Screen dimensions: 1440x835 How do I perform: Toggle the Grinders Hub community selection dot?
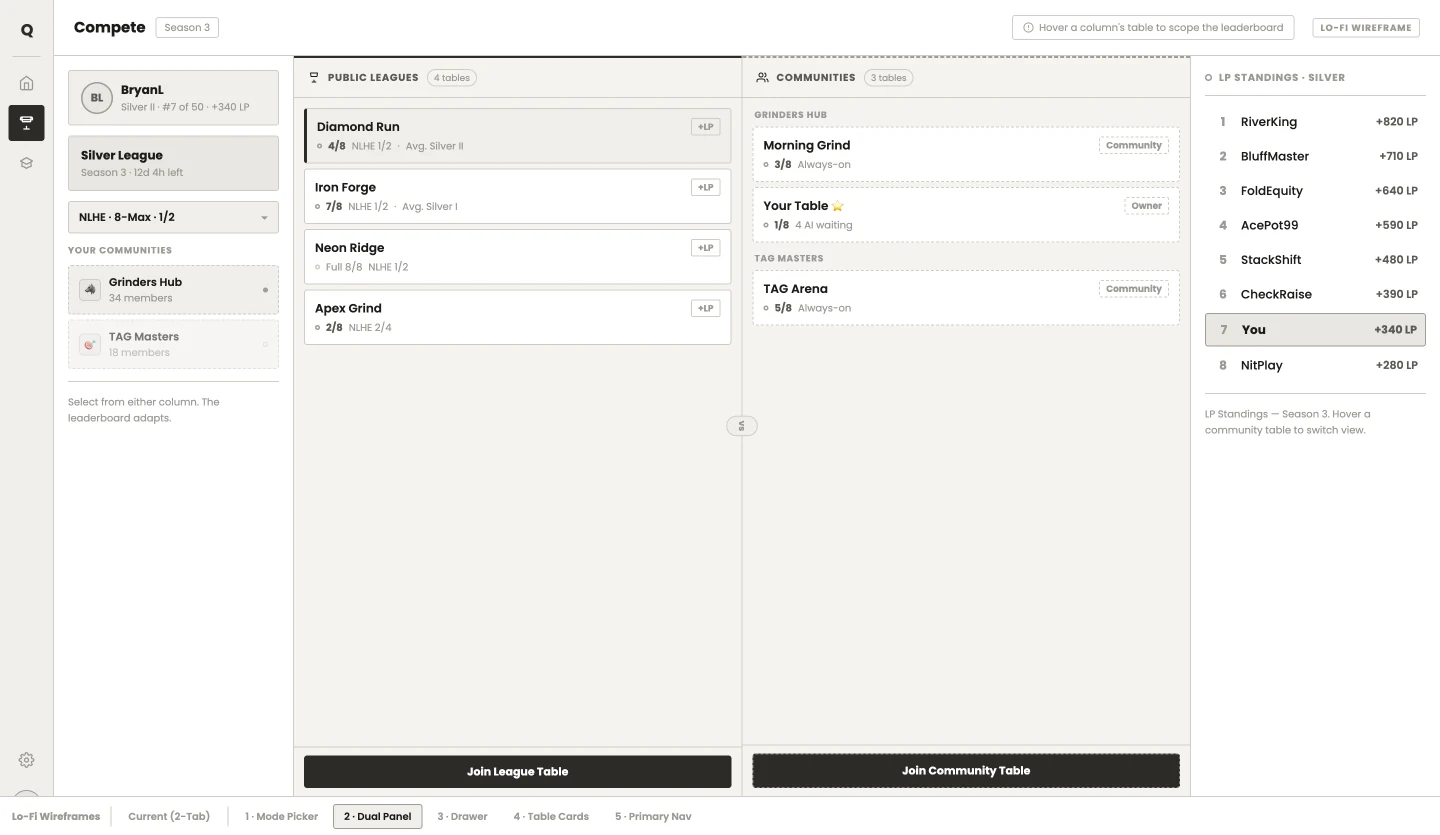pyautogui.click(x=265, y=290)
